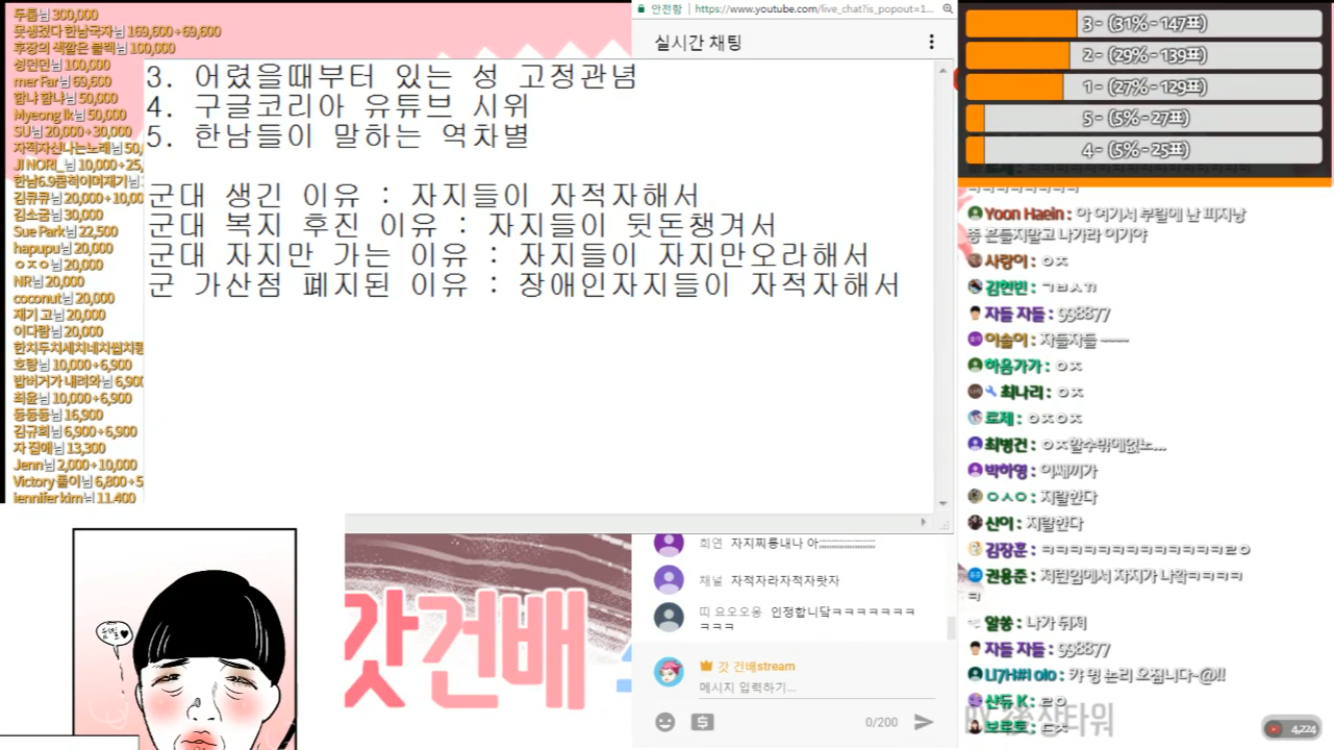Click the purple avatar of user 희연
Screen dimensions: 1334x750
pos(669,543)
